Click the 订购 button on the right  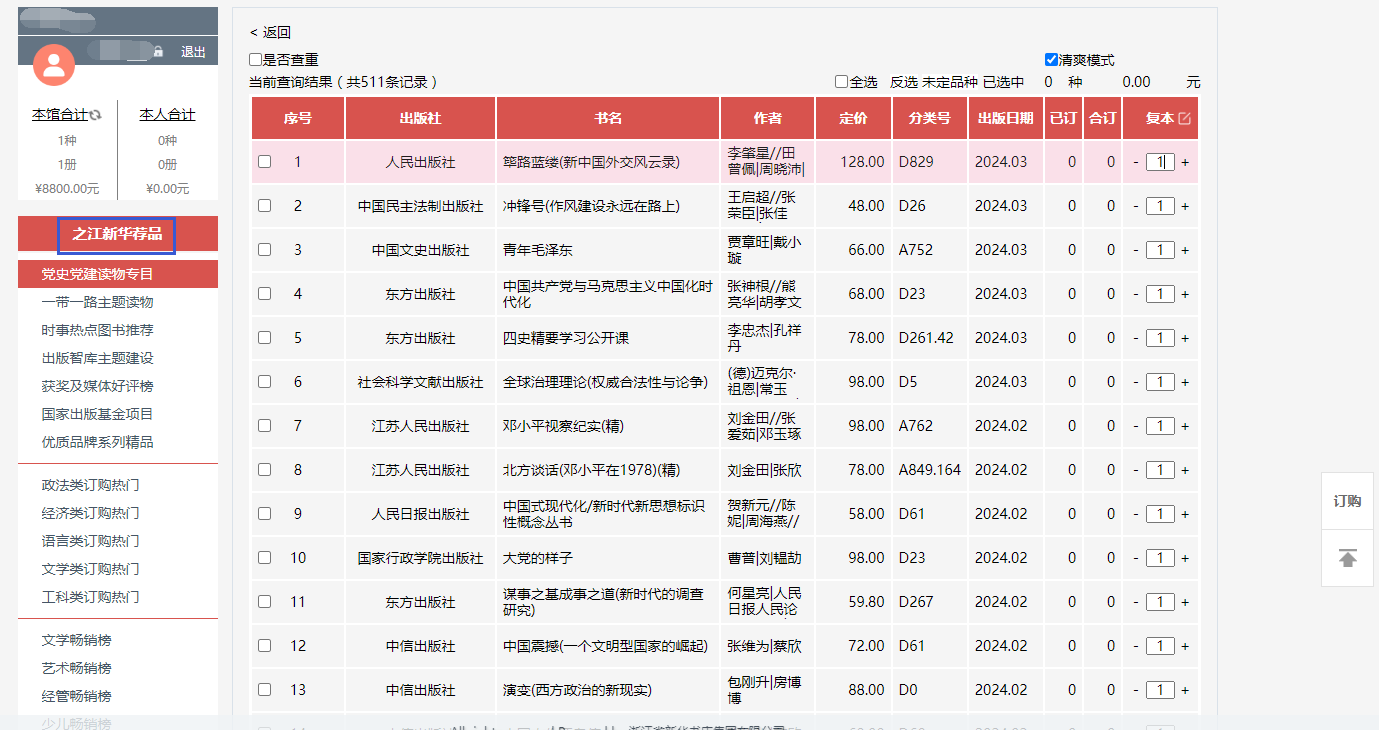click(x=1347, y=501)
